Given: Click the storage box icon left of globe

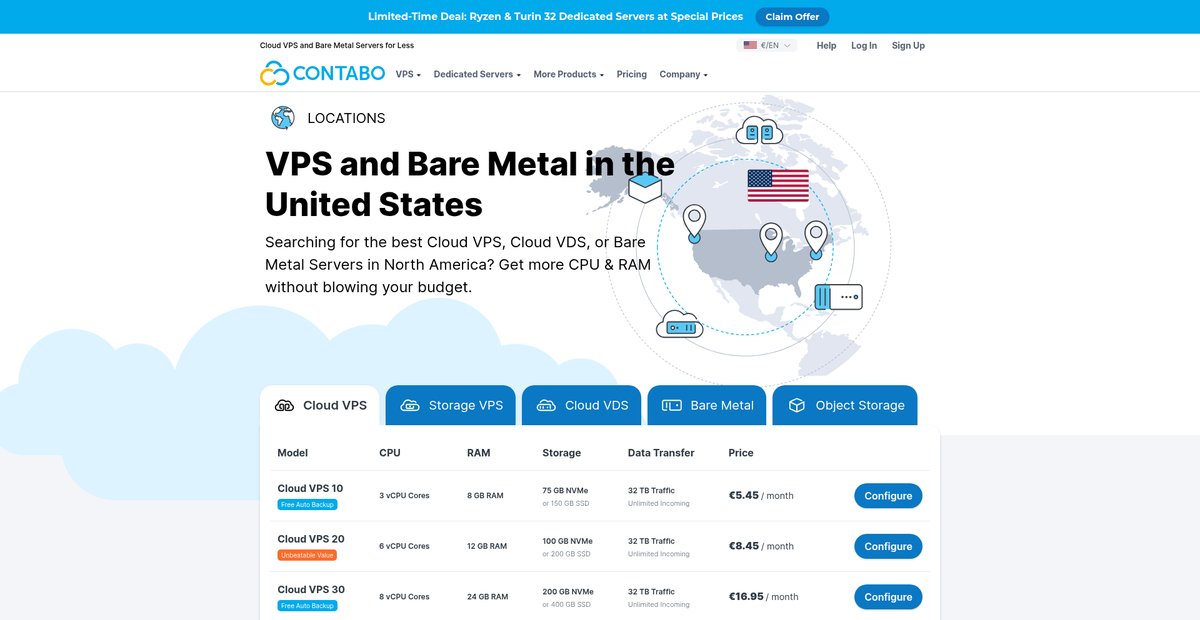Looking at the screenshot, I should (x=645, y=188).
